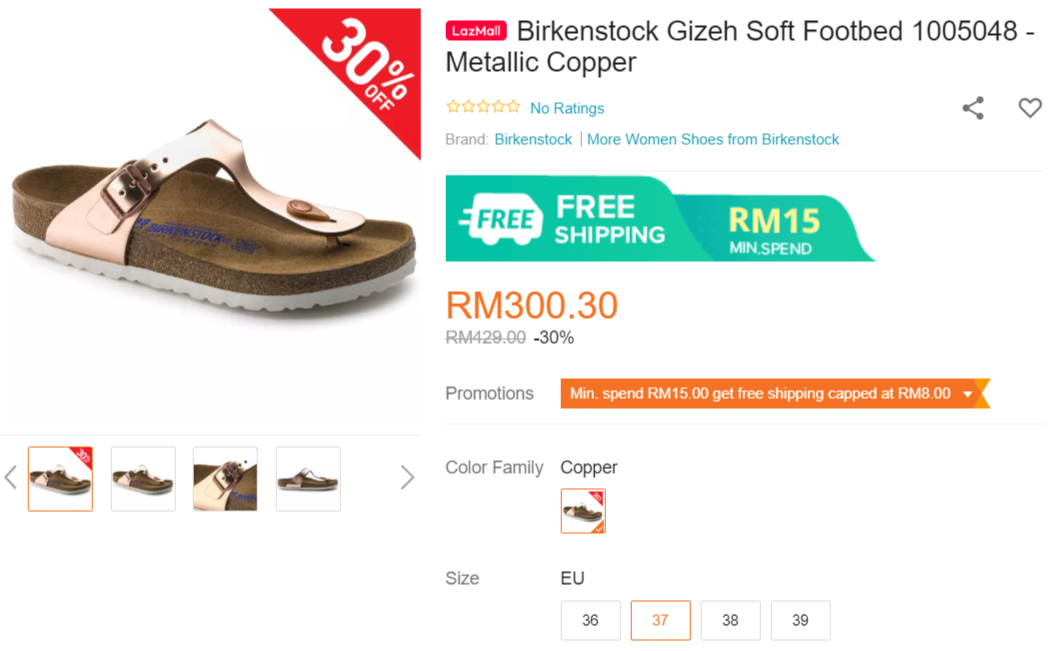View the buckle close-up thumbnail

click(225, 479)
